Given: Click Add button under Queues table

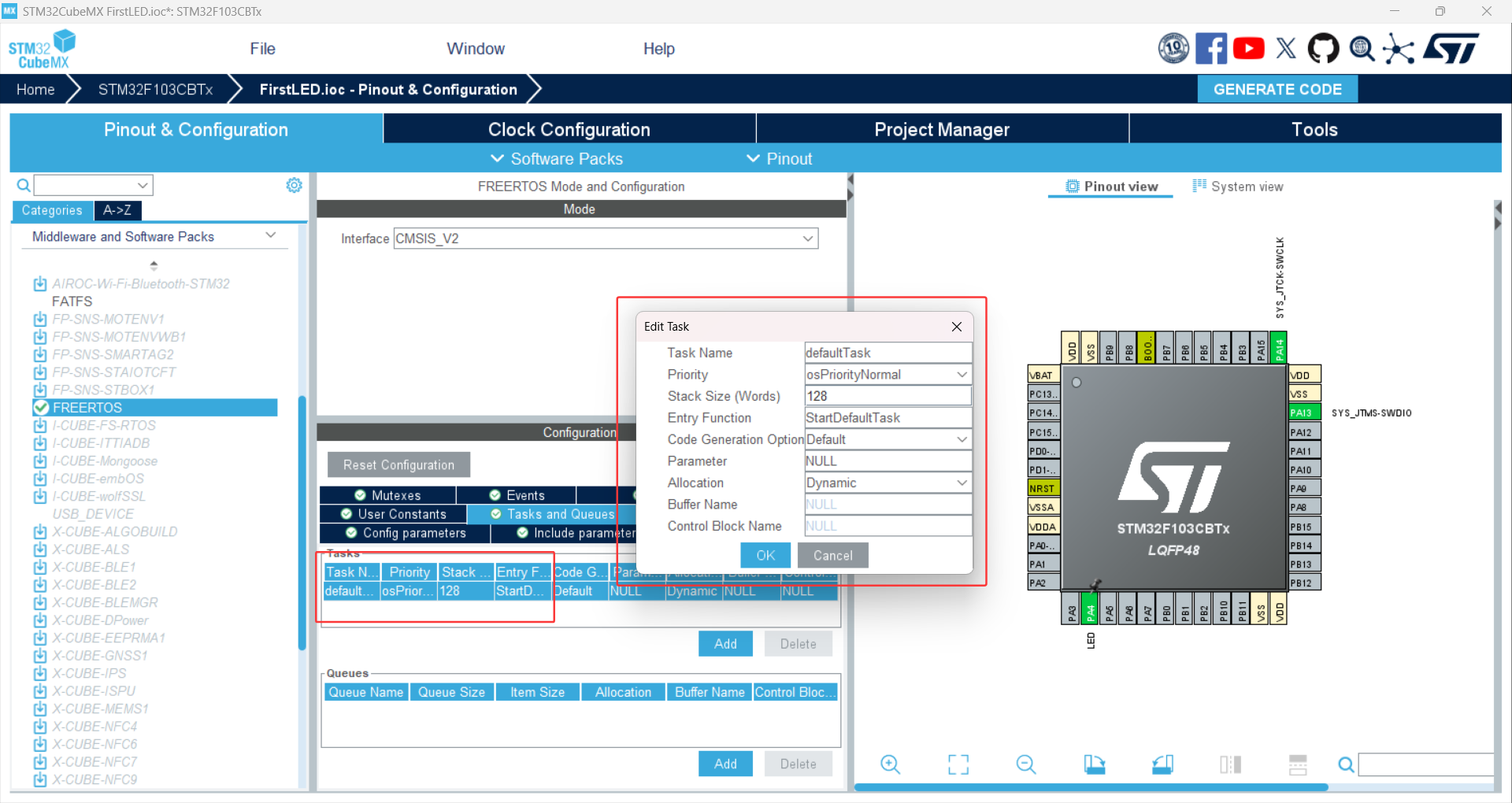Looking at the screenshot, I should (x=725, y=764).
